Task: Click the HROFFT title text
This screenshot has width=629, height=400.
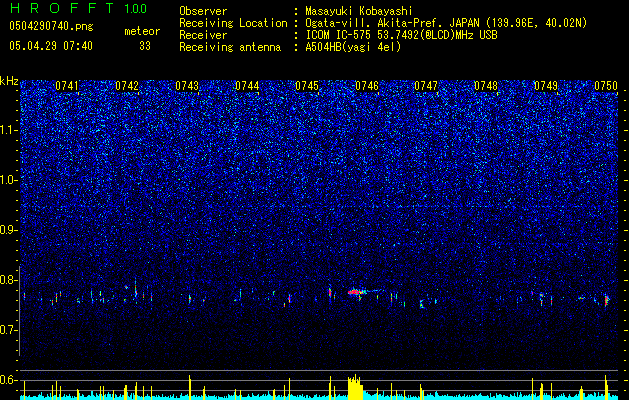Action: coord(62,8)
